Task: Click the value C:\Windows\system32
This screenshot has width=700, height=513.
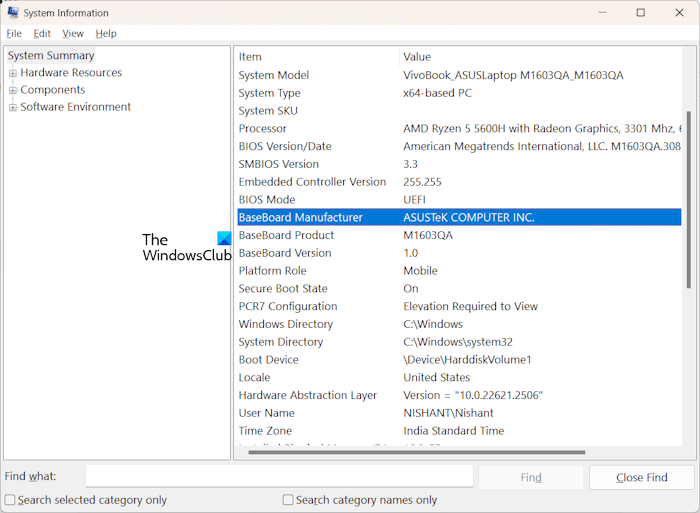Action: (458, 342)
